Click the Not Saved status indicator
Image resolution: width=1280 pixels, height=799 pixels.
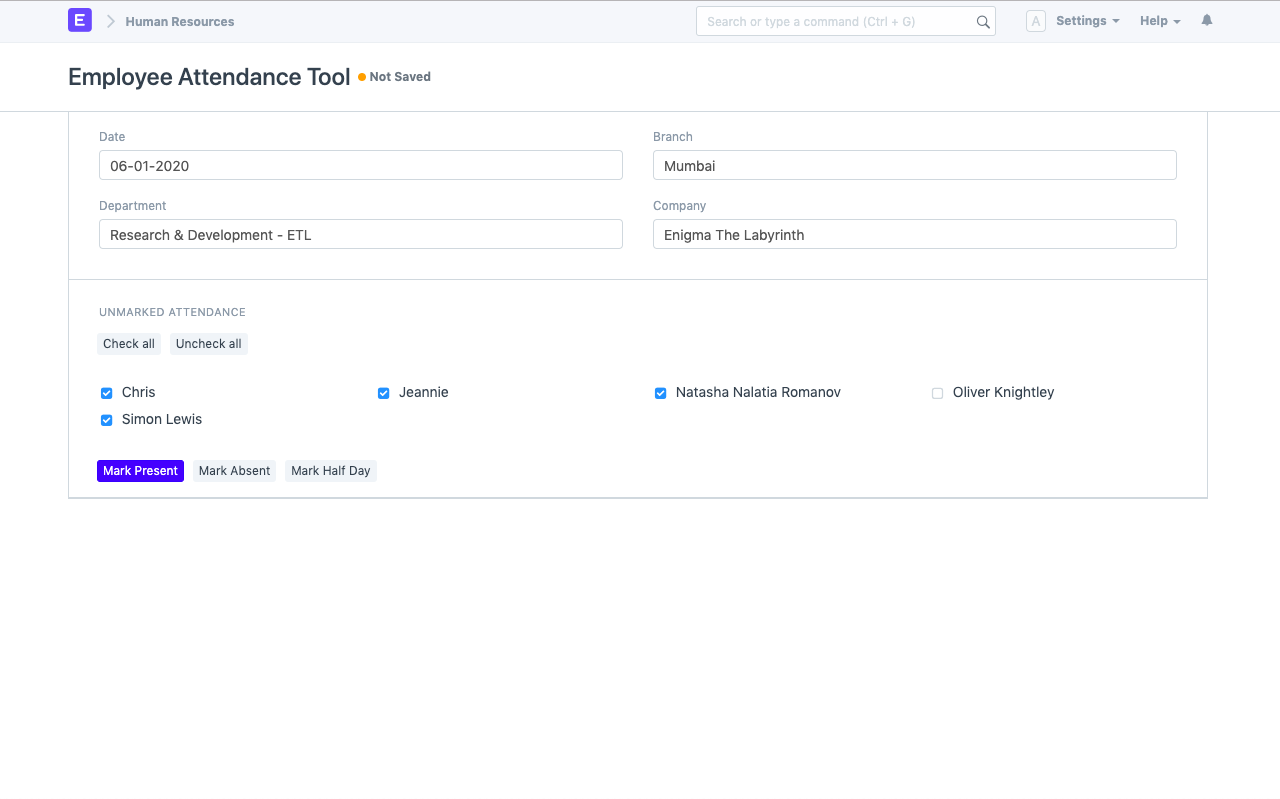click(395, 77)
